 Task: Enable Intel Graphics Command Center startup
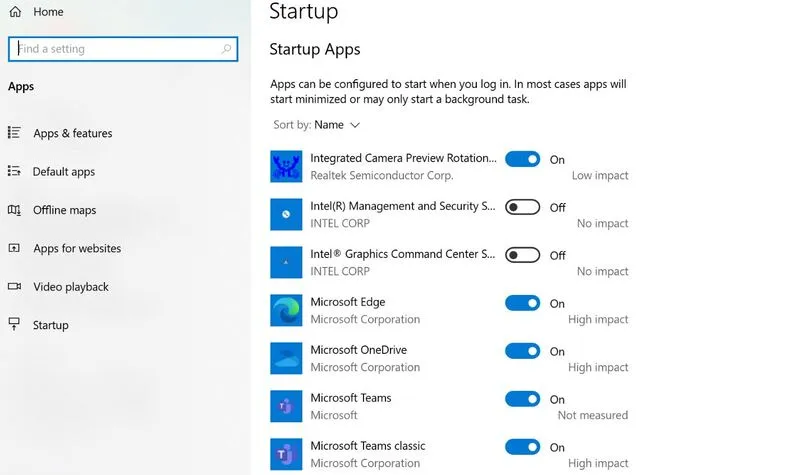point(522,255)
